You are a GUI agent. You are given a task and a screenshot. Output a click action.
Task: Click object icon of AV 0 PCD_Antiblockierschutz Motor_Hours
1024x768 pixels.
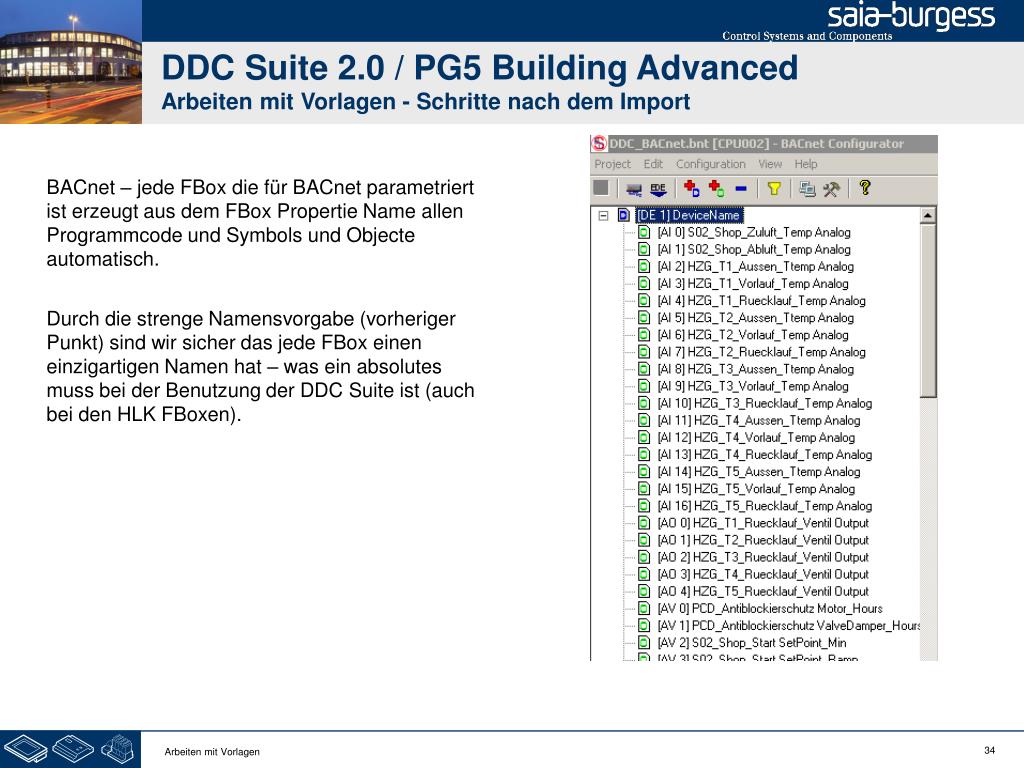pyautogui.click(x=644, y=608)
